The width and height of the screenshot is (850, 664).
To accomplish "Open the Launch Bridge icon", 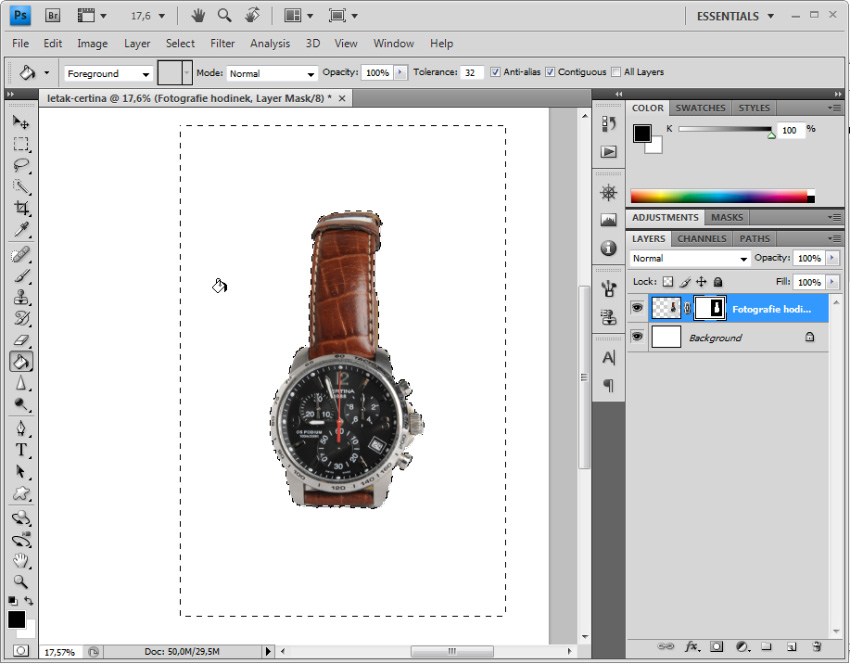I will tap(54, 16).
